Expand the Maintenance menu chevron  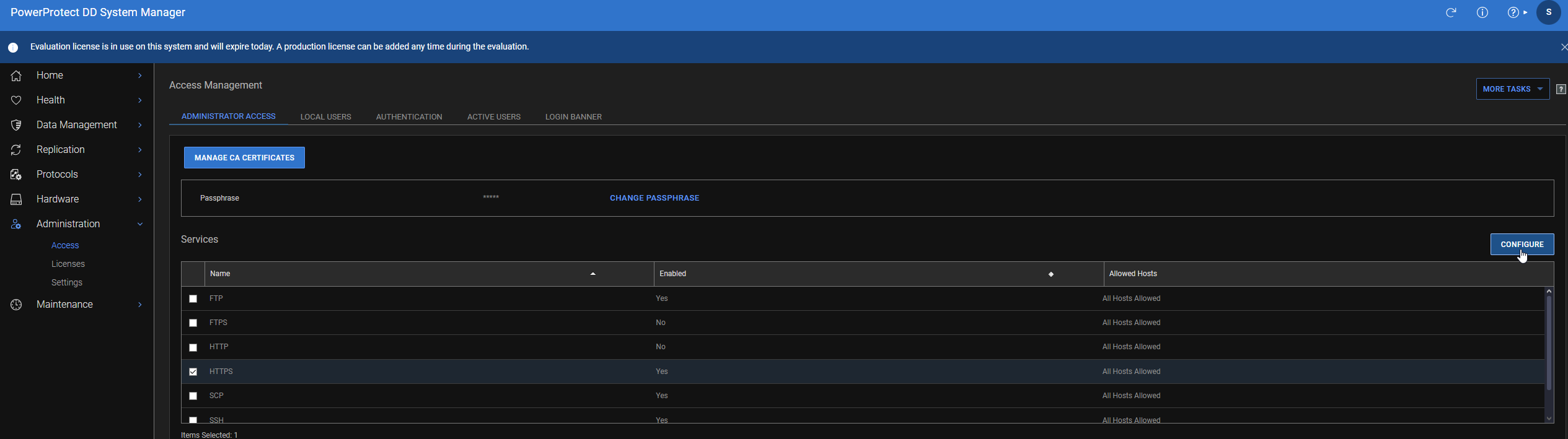point(140,305)
